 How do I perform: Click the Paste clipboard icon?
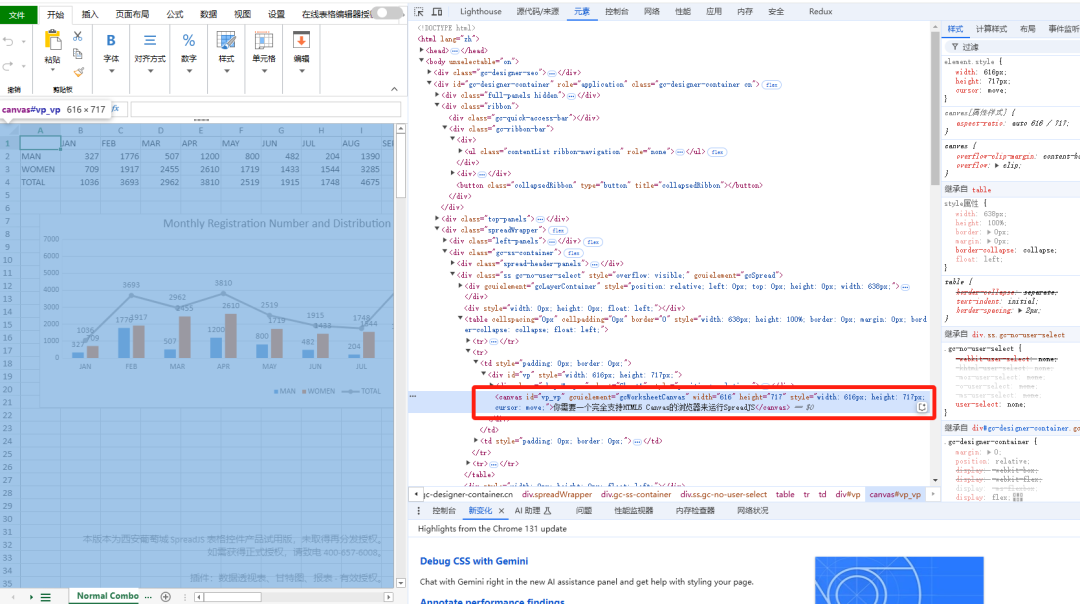pyautogui.click(x=52, y=41)
